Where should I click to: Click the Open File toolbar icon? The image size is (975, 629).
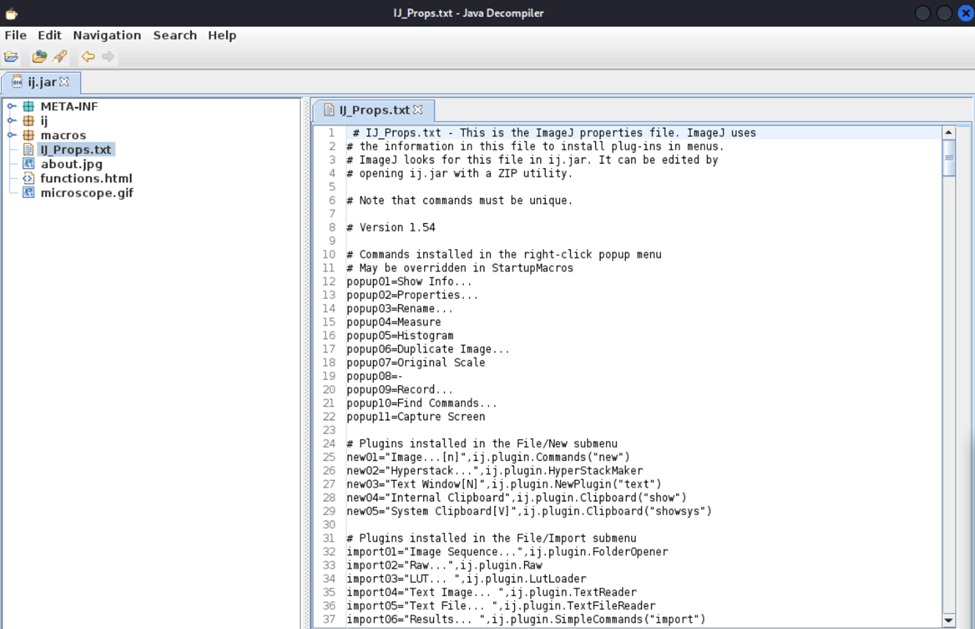click(11, 57)
